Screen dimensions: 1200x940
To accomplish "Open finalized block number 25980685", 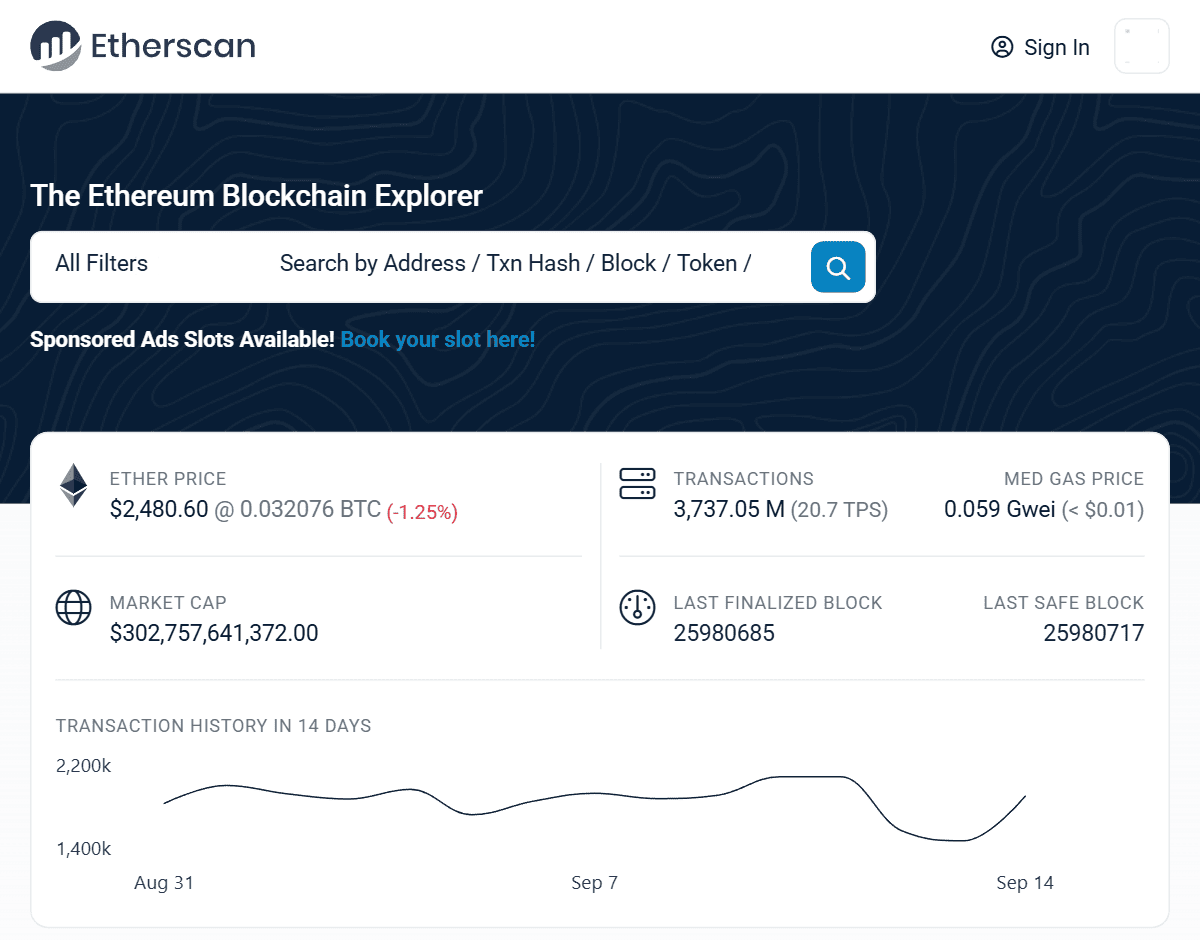I will [724, 633].
